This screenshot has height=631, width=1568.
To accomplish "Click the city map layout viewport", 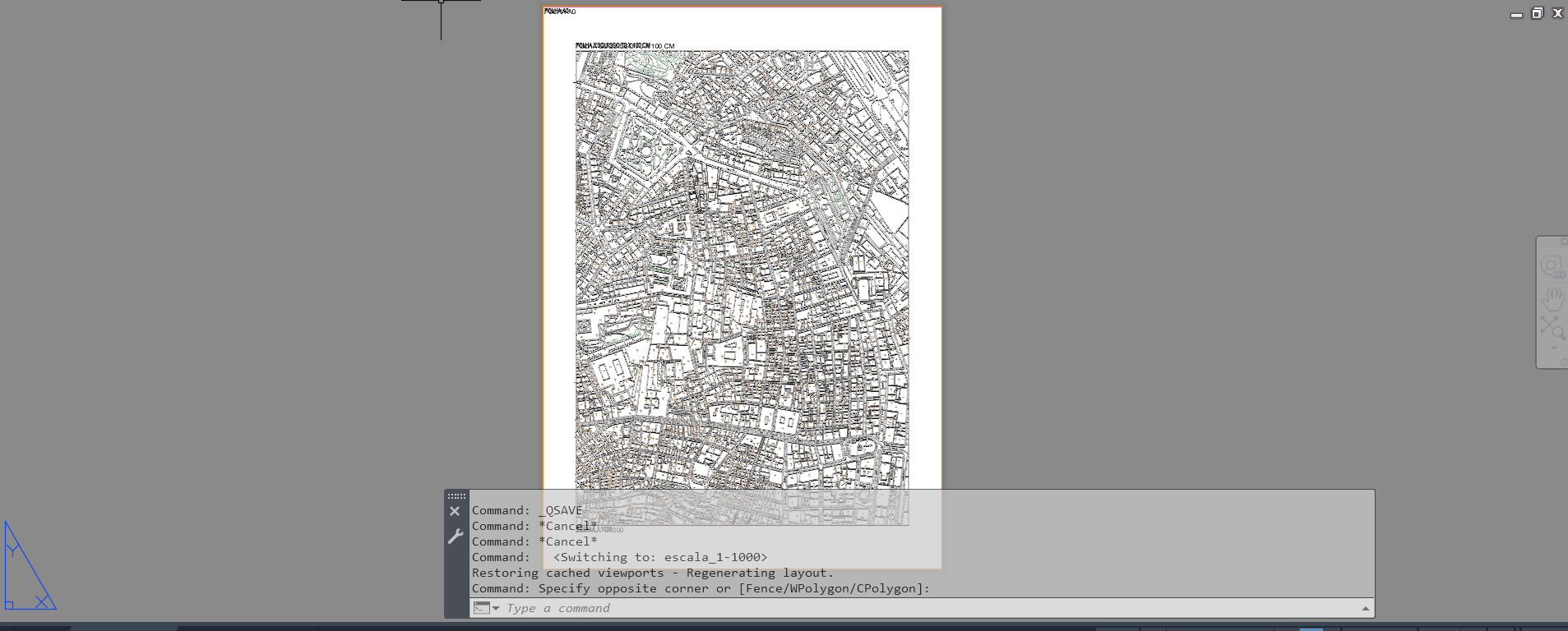I will point(742,288).
